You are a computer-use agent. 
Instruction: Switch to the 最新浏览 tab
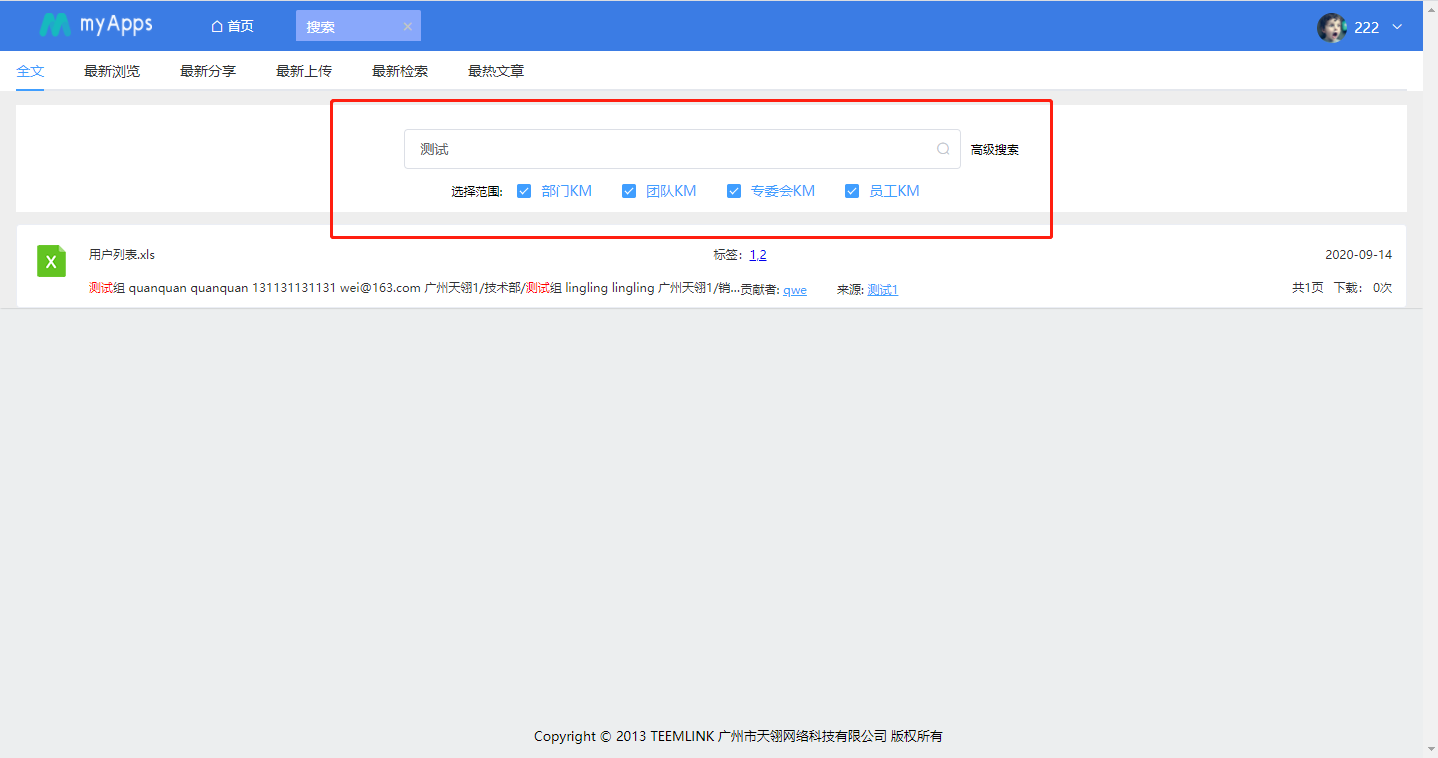(112, 71)
